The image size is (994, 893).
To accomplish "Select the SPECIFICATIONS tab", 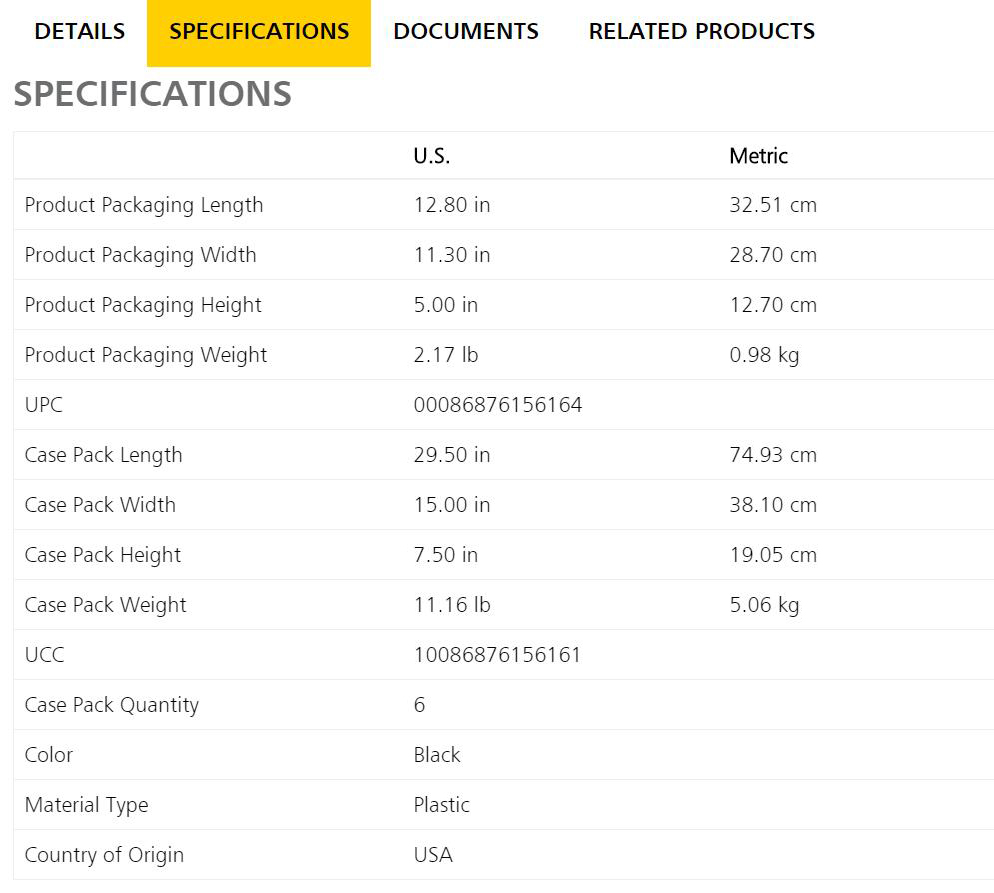I will pyautogui.click(x=259, y=31).
